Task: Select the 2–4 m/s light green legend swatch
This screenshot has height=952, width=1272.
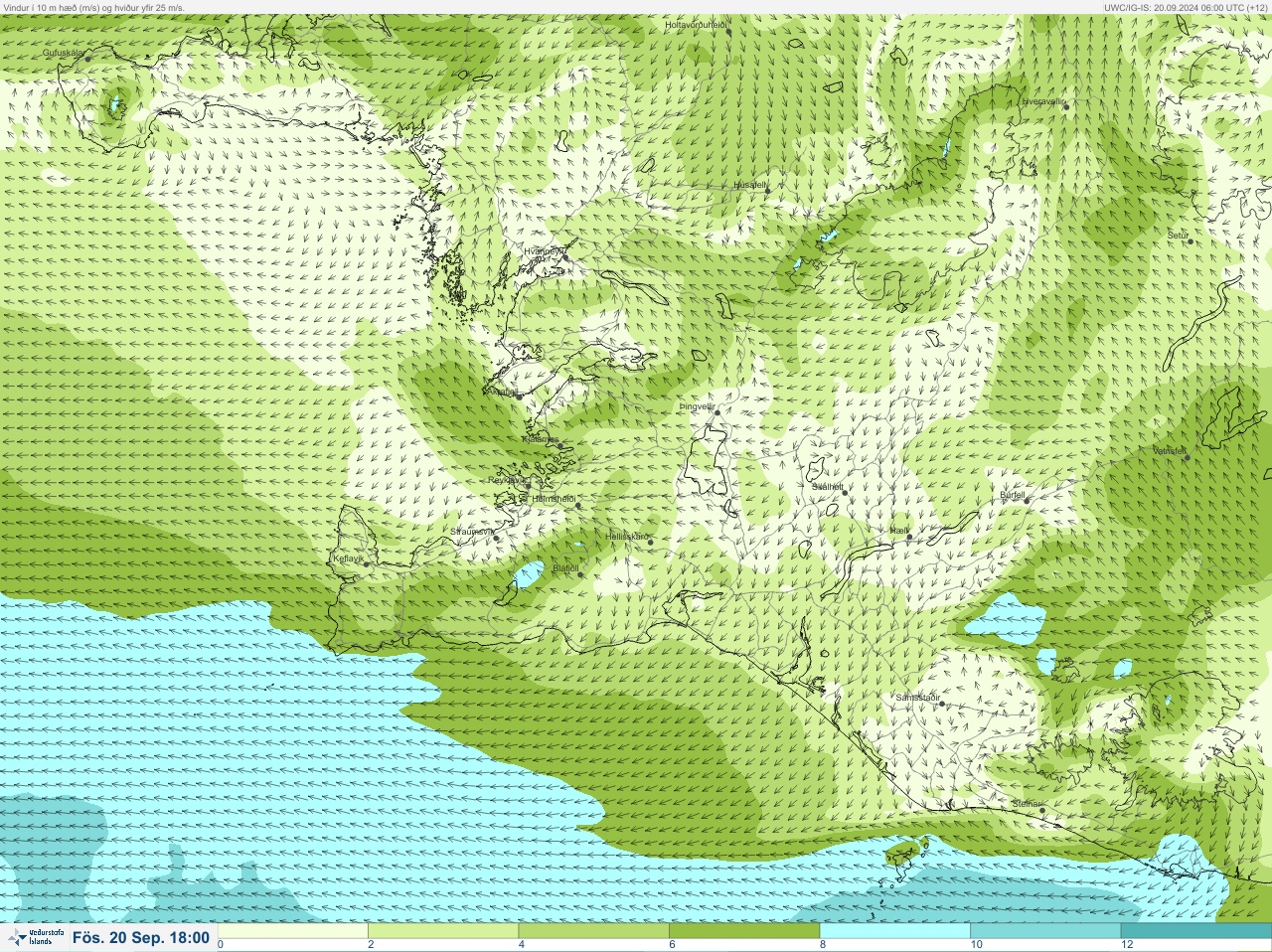Action: click(443, 931)
